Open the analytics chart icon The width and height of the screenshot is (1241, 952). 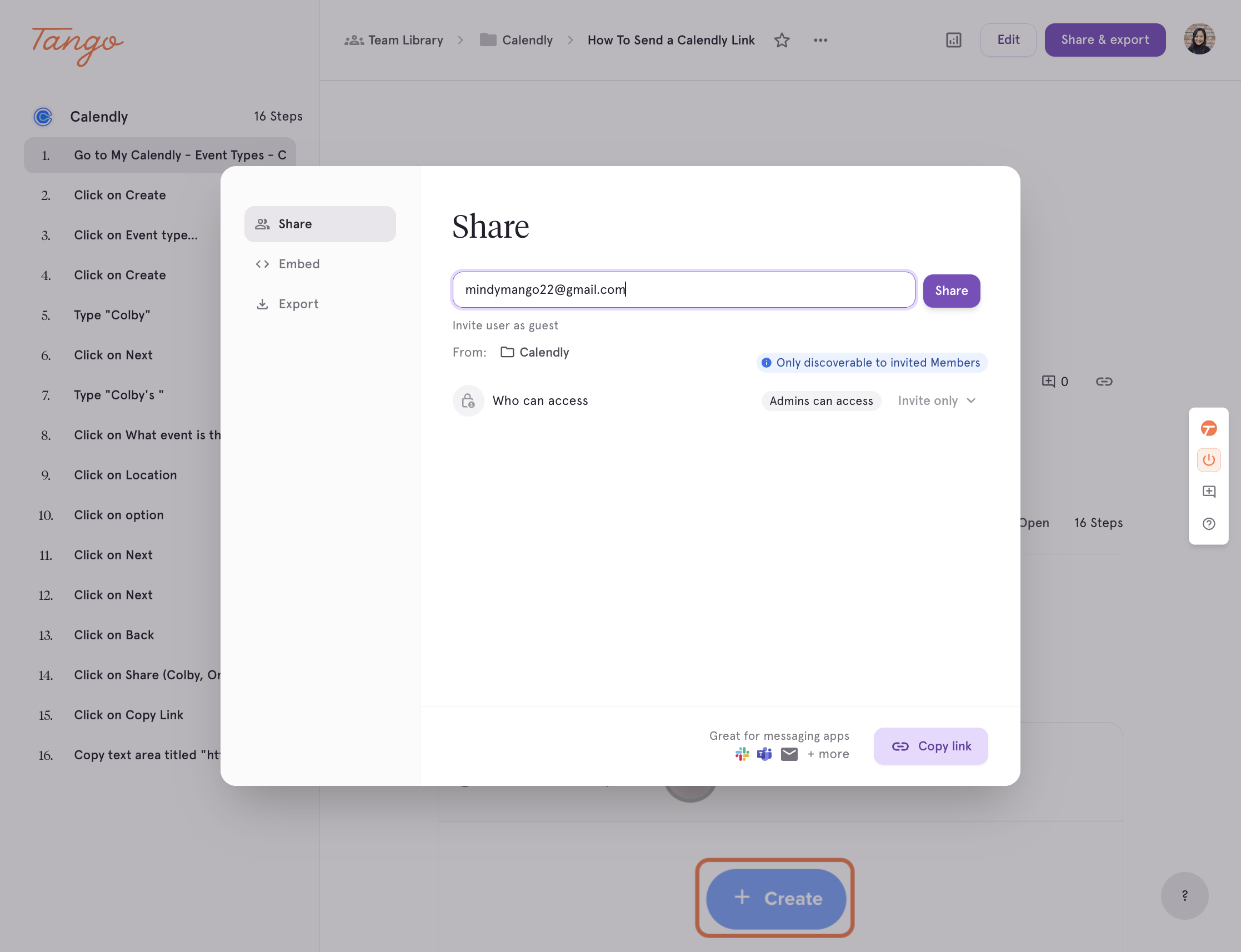tap(953, 40)
